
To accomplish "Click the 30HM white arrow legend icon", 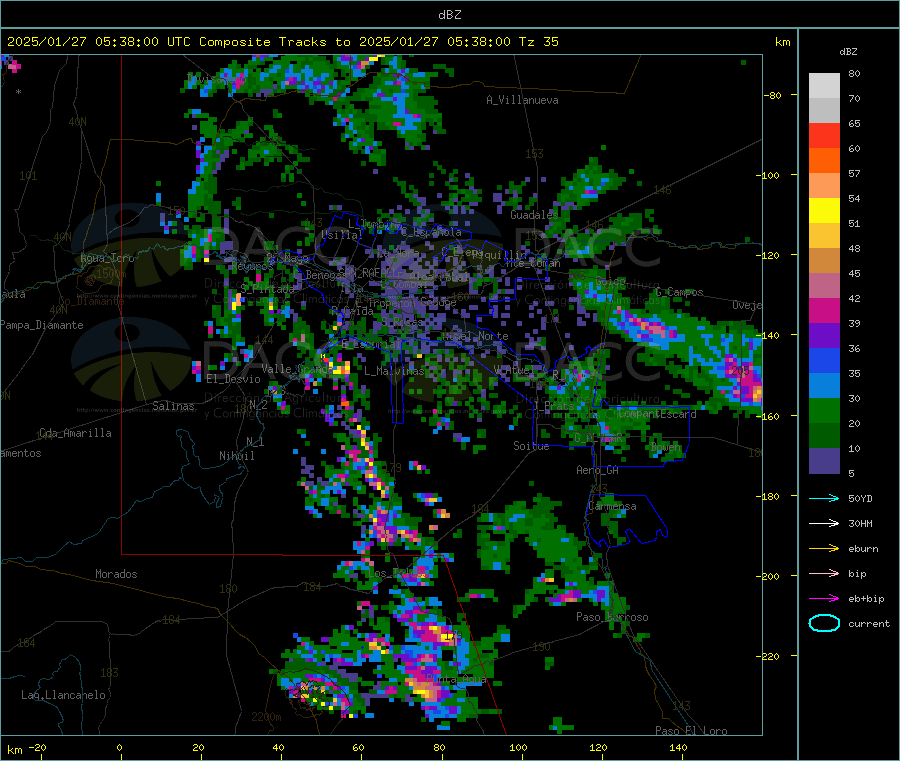I will (x=824, y=523).
